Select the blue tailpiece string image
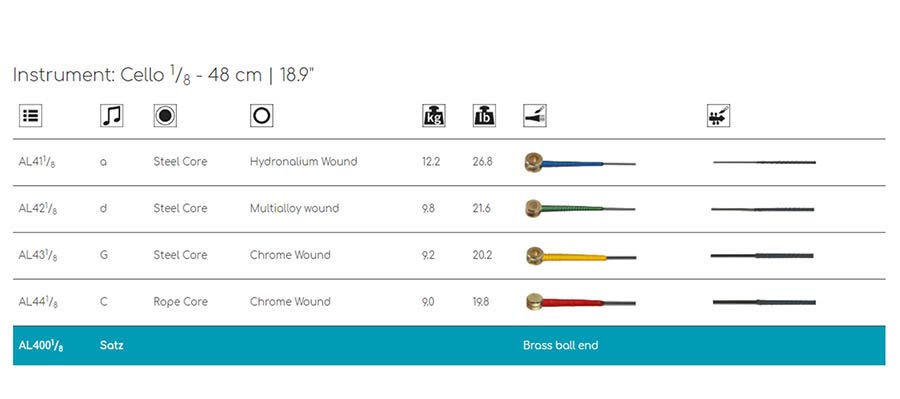 click(580, 162)
